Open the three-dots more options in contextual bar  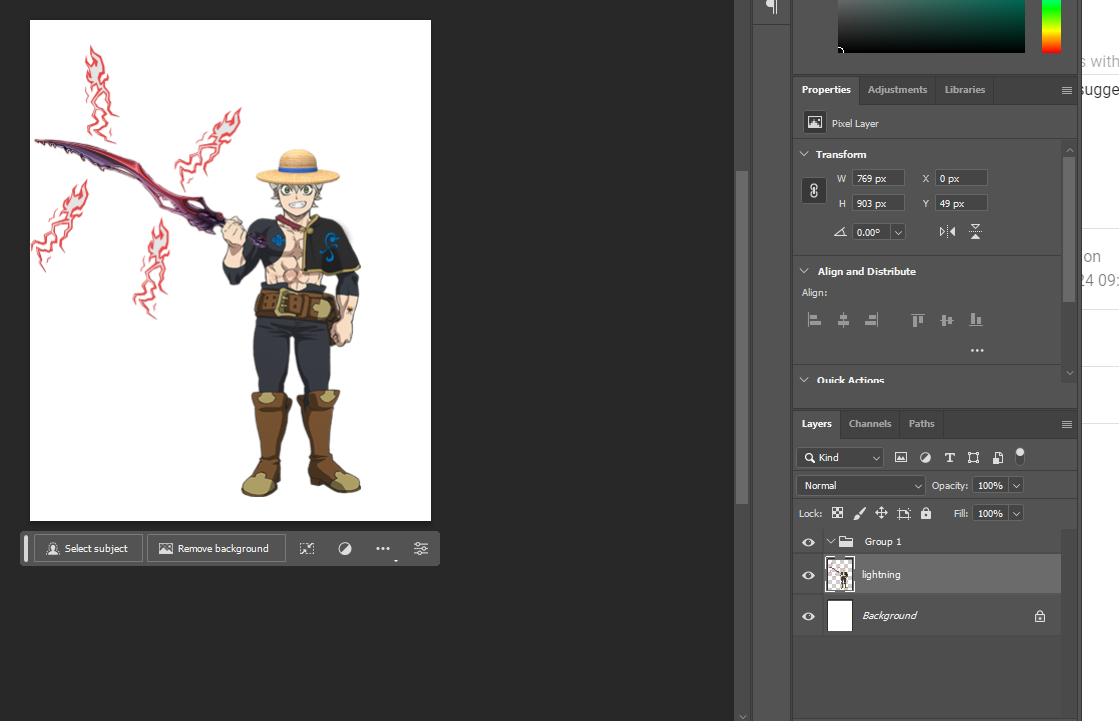pyautogui.click(x=383, y=548)
